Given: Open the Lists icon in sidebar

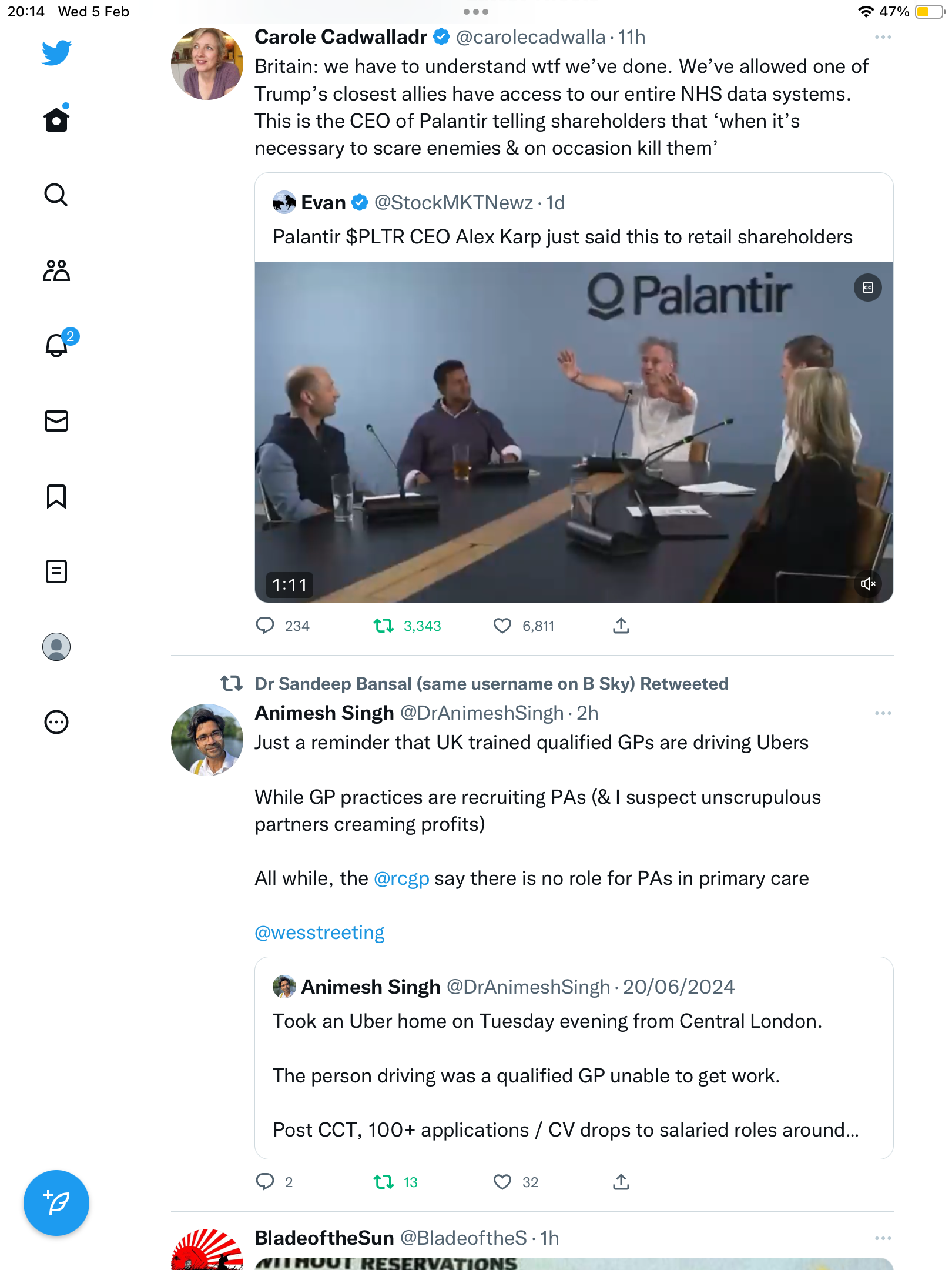Looking at the screenshot, I should coord(56,571).
